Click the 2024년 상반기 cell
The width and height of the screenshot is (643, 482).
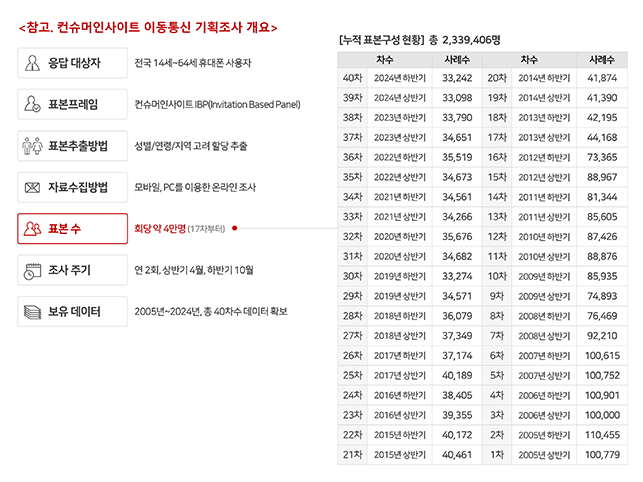point(400,98)
